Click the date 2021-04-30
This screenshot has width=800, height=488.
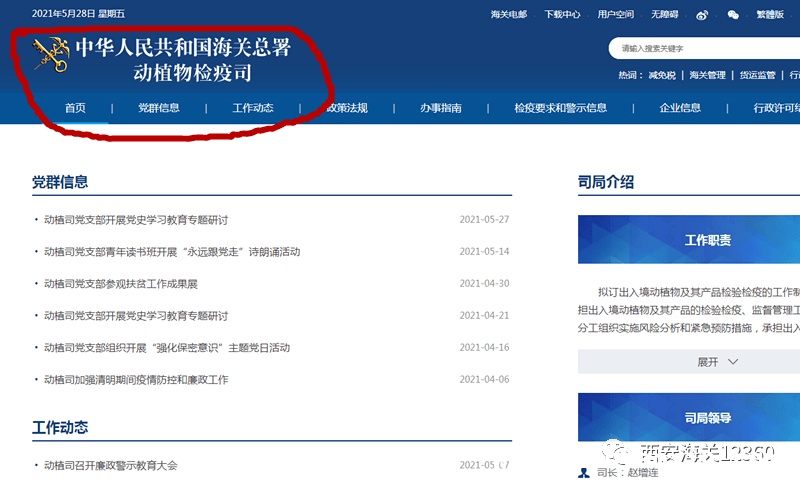pos(484,283)
